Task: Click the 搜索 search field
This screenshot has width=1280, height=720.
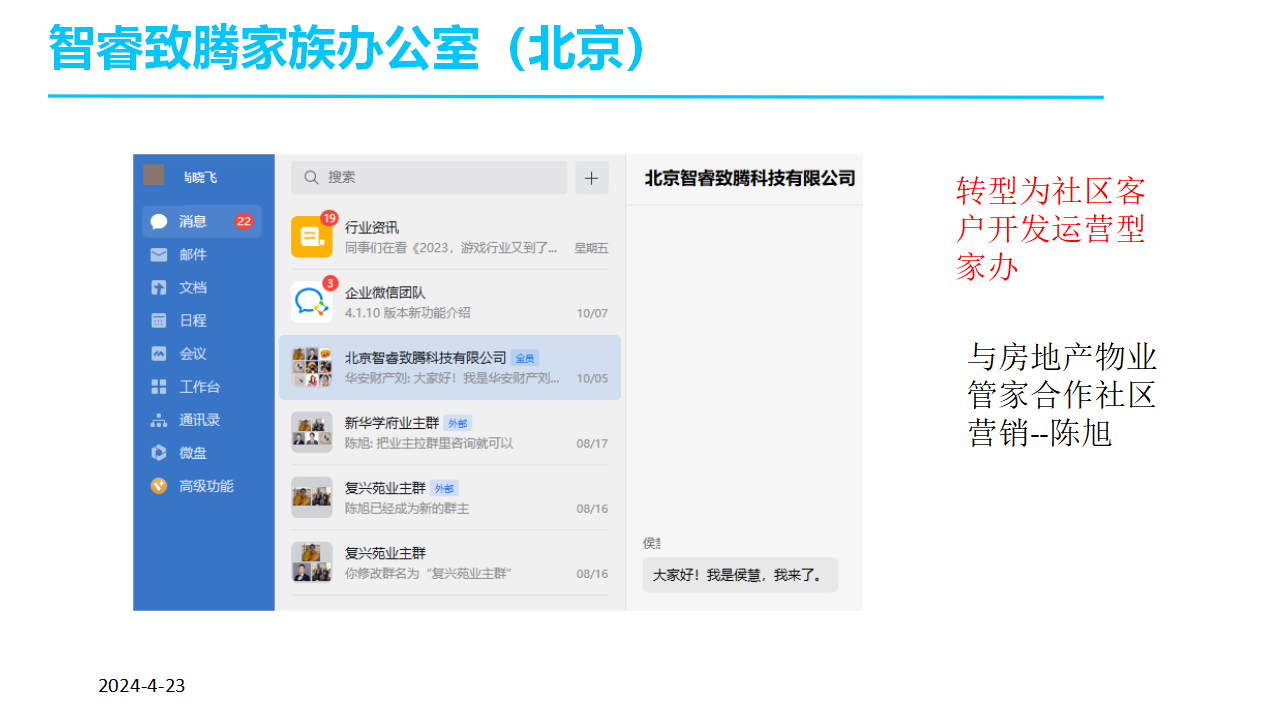Action: tap(429, 177)
